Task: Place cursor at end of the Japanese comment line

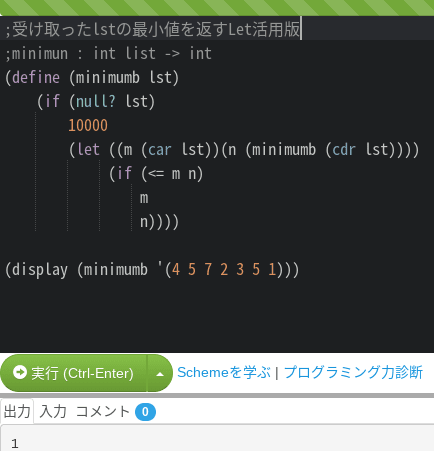Action: pos(301,29)
